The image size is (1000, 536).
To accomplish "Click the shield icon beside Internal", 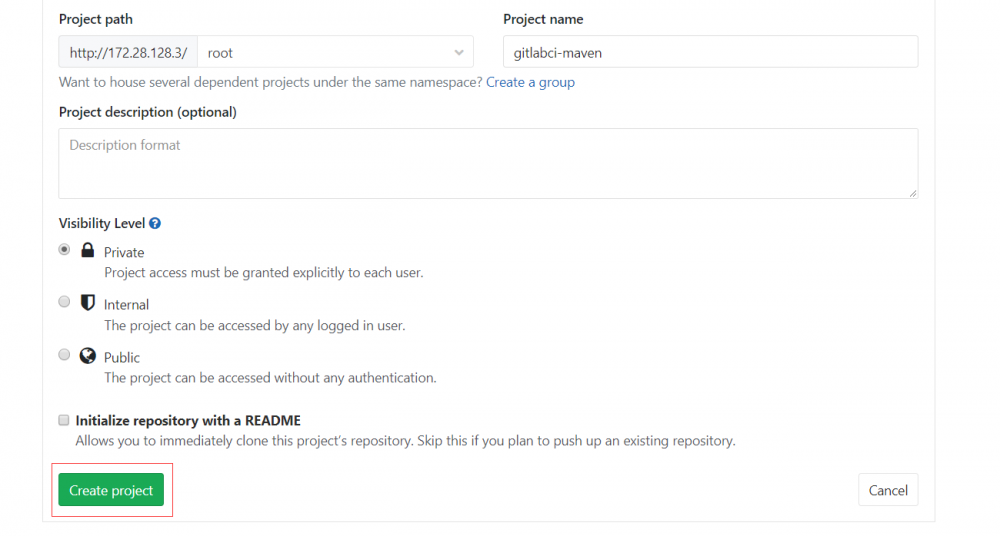I will point(87,303).
